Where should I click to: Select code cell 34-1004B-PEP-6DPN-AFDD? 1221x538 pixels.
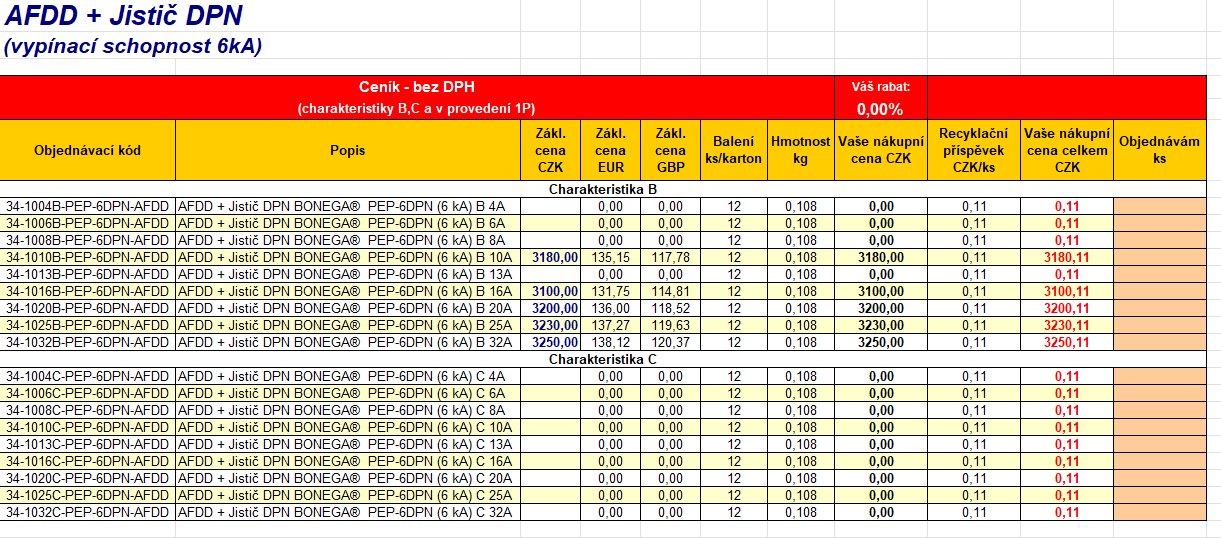[x=88, y=206]
